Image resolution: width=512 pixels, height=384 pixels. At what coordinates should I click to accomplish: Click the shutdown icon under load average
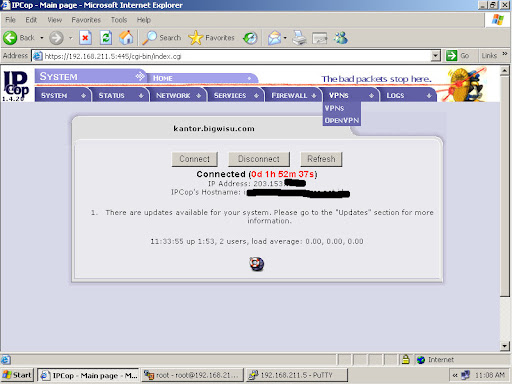256,264
